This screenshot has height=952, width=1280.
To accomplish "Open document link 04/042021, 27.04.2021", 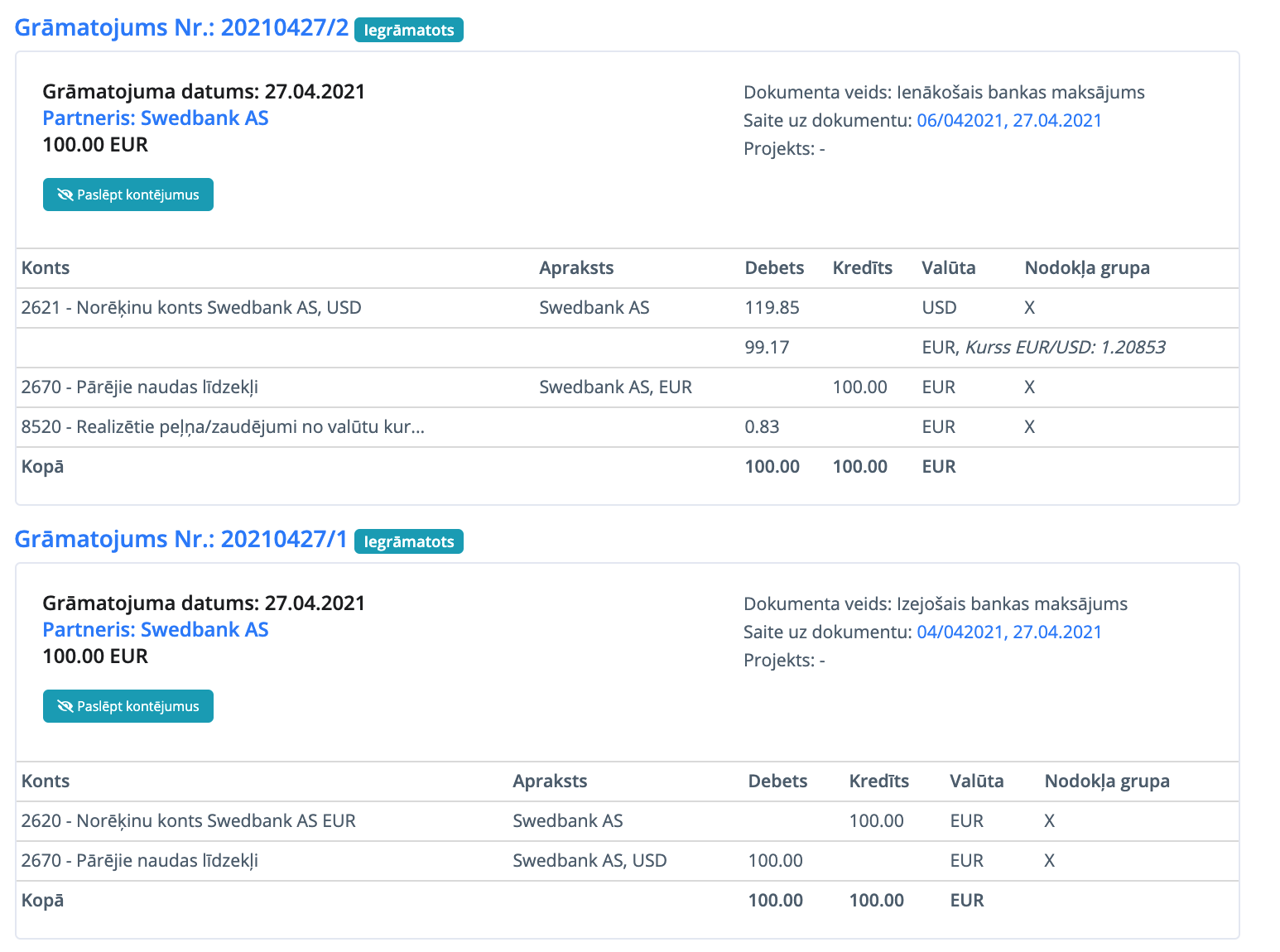I will [1009, 632].
